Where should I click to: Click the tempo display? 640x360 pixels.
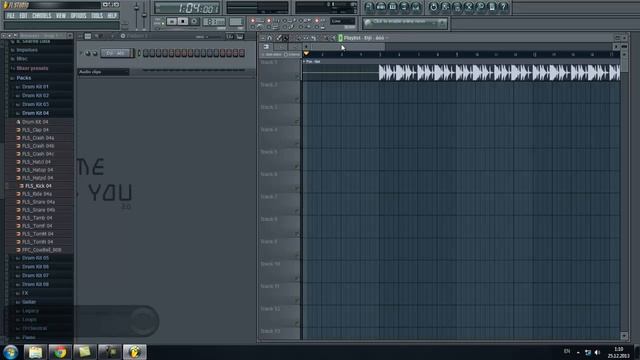(214, 22)
